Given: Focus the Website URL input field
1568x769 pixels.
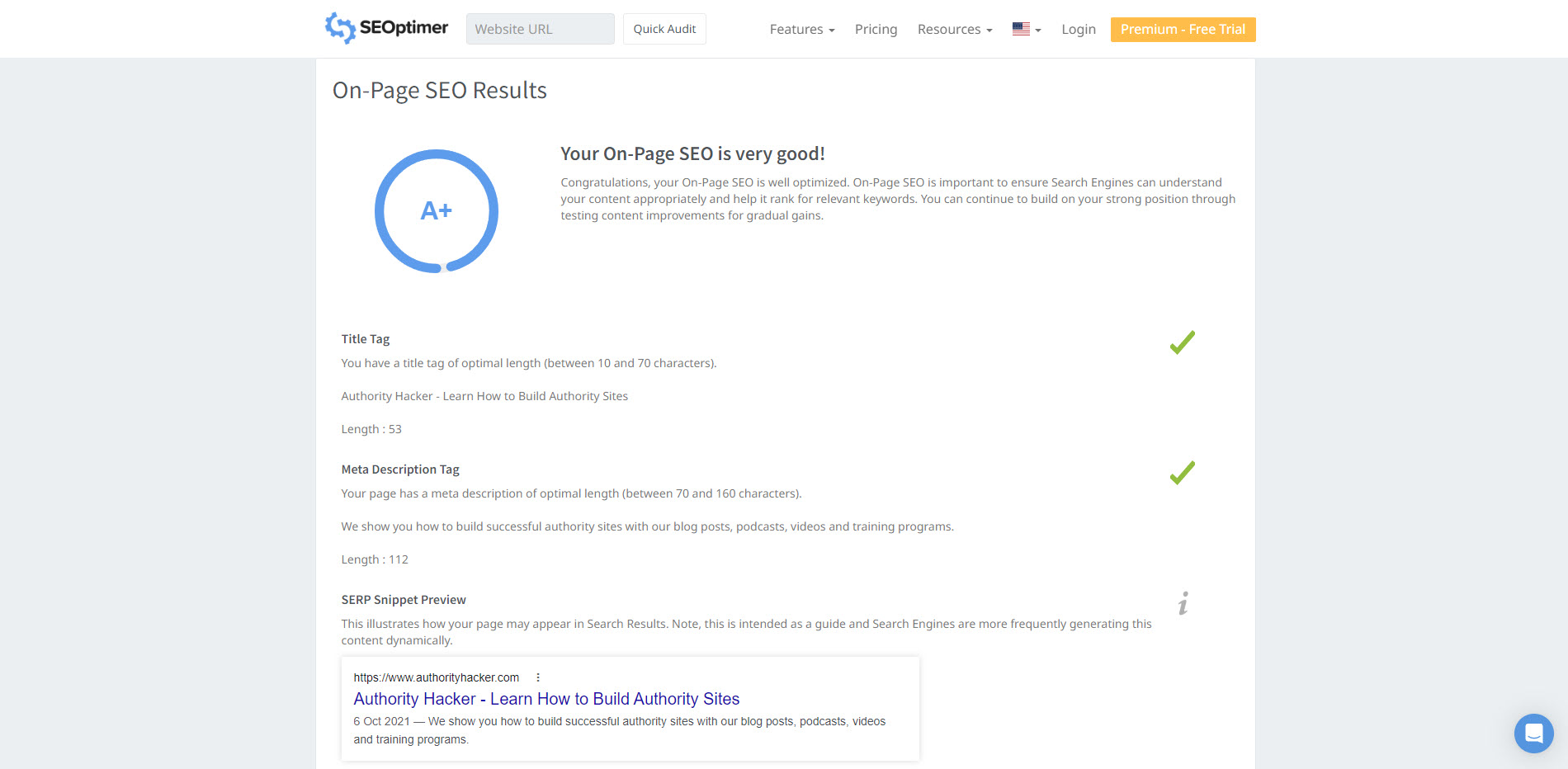Looking at the screenshot, I should tap(541, 29).
